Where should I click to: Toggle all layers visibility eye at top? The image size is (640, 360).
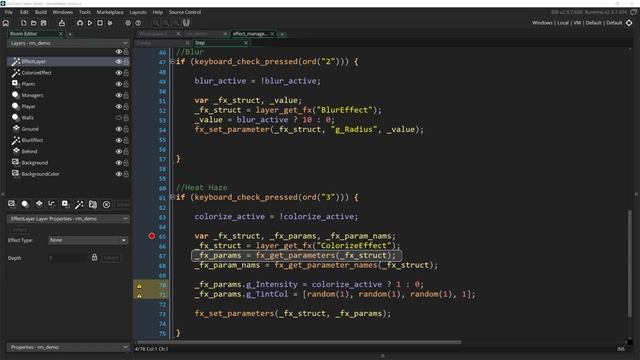tap(118, 52)
